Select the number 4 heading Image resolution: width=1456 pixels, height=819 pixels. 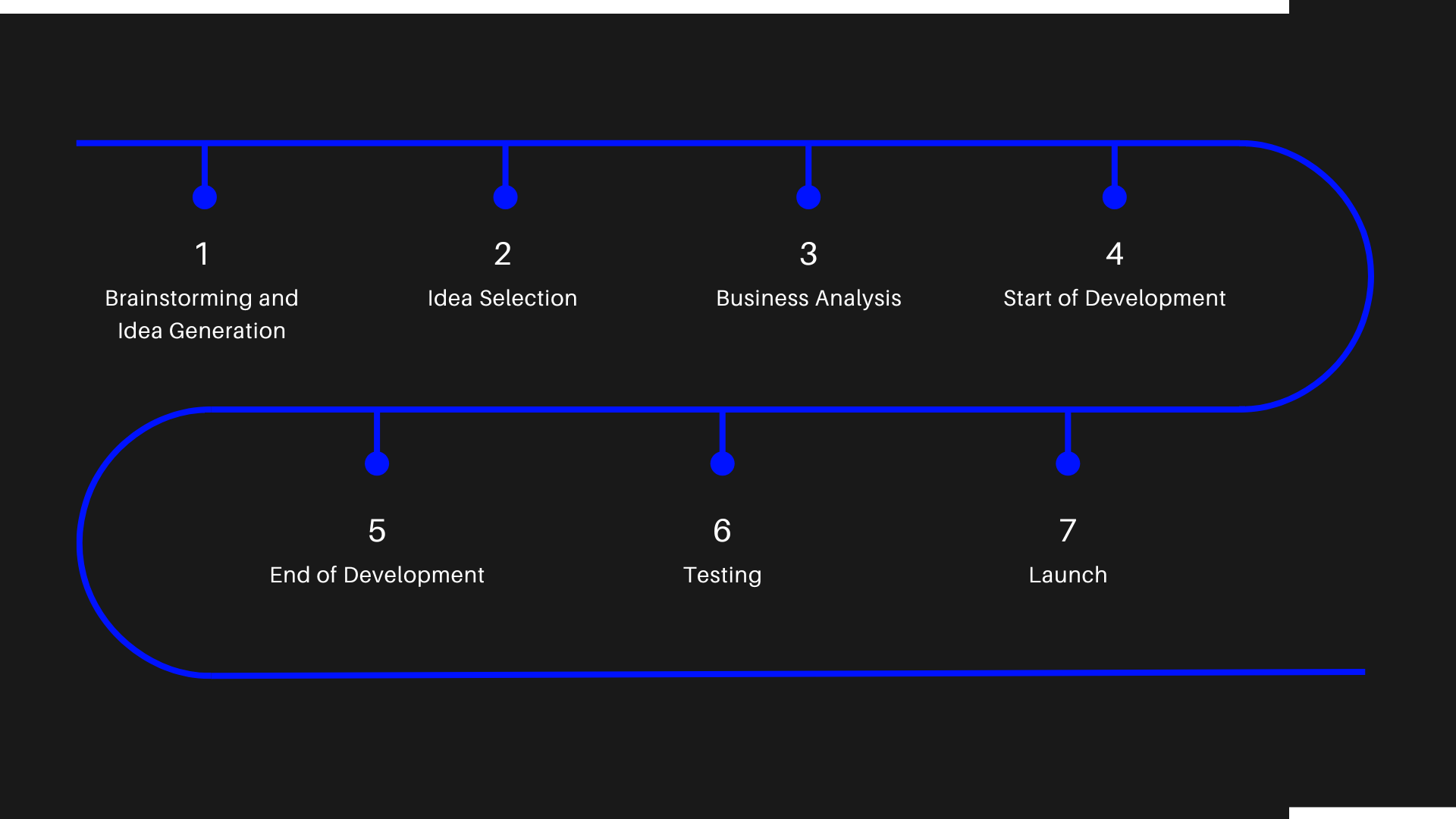pos(1114,254)
